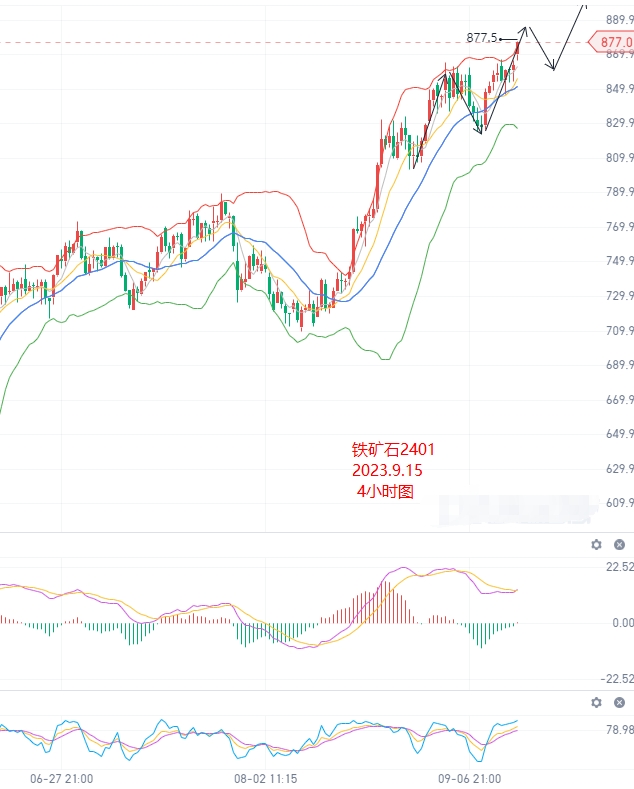634x789 pixels.
Task: Click the 78.98 level on oscillator scale
Action: pos(619,729)
